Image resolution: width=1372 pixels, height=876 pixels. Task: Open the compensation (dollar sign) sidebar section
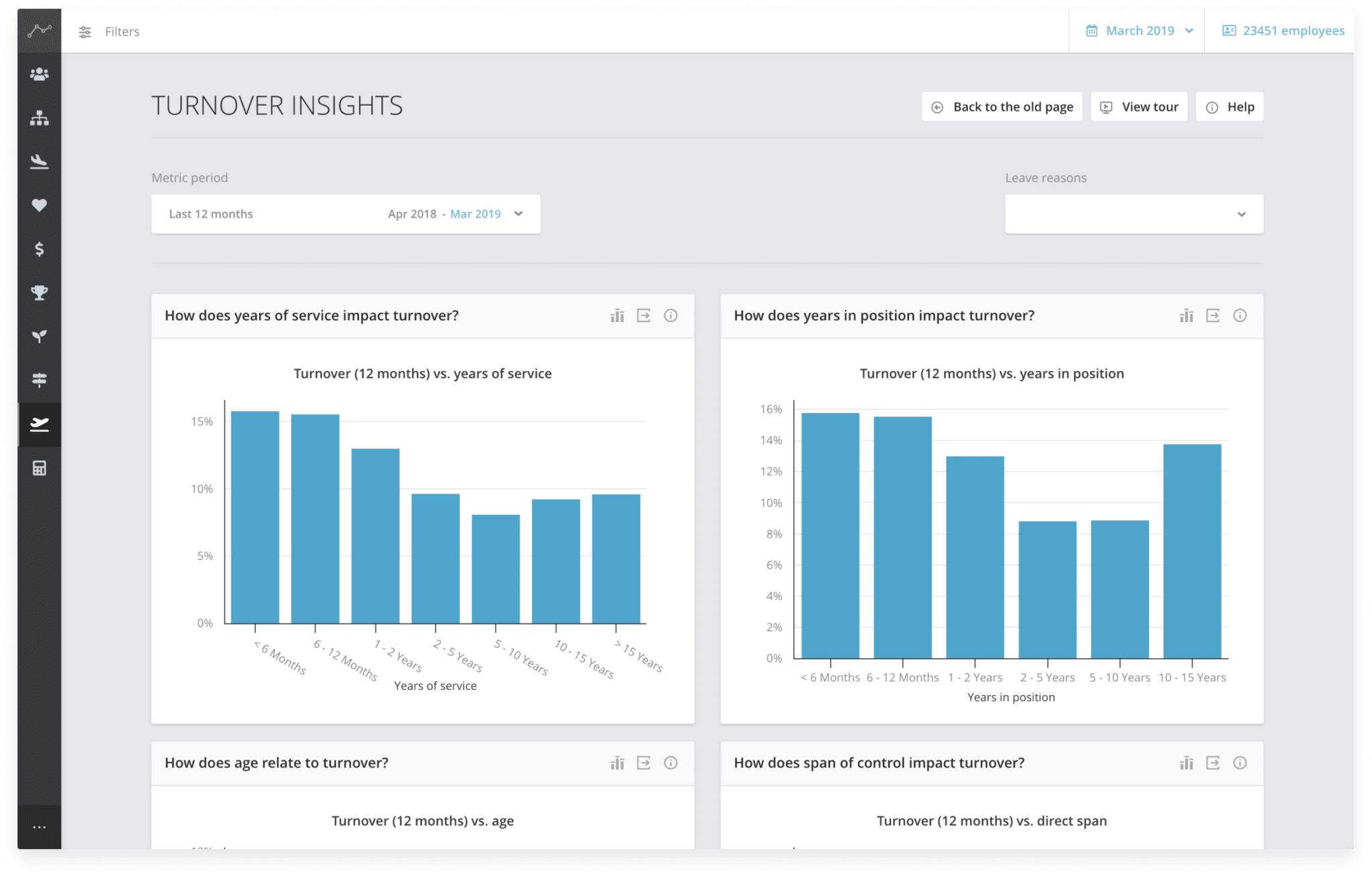[x=39, y=249]
